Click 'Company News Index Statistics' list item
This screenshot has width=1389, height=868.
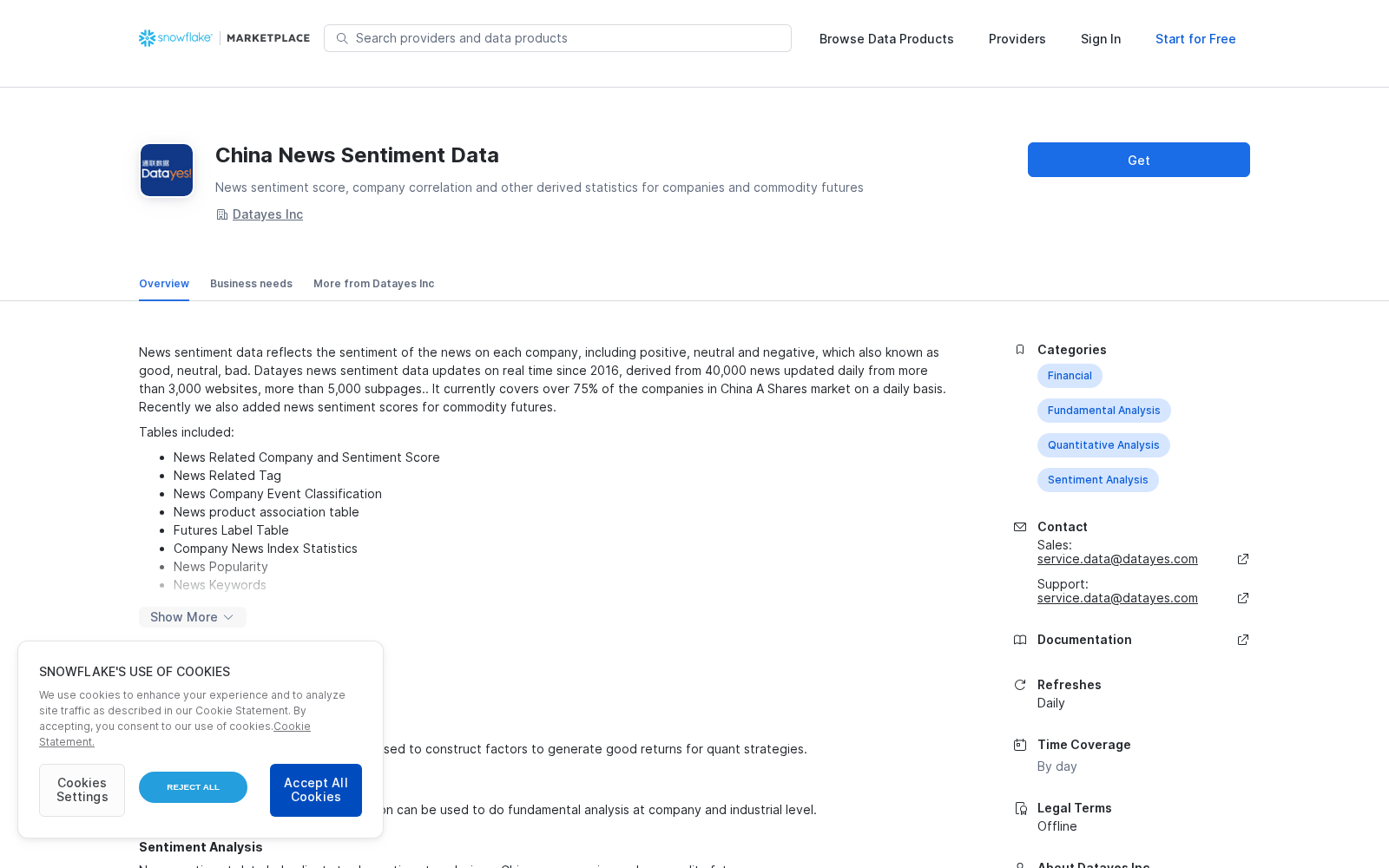[266, 549]
